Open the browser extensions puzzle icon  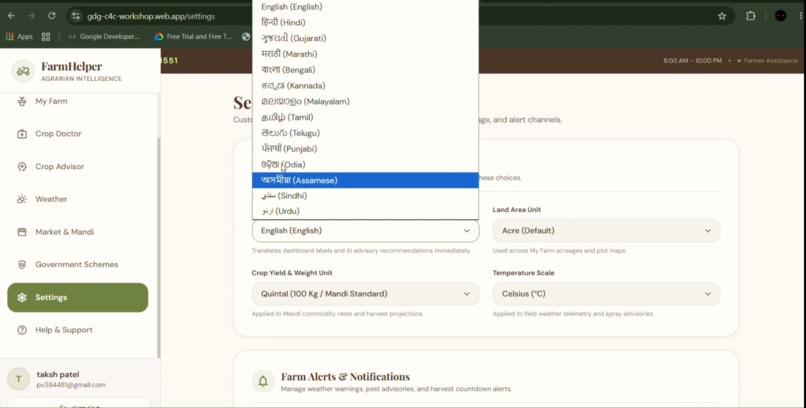tap(750, 16)
